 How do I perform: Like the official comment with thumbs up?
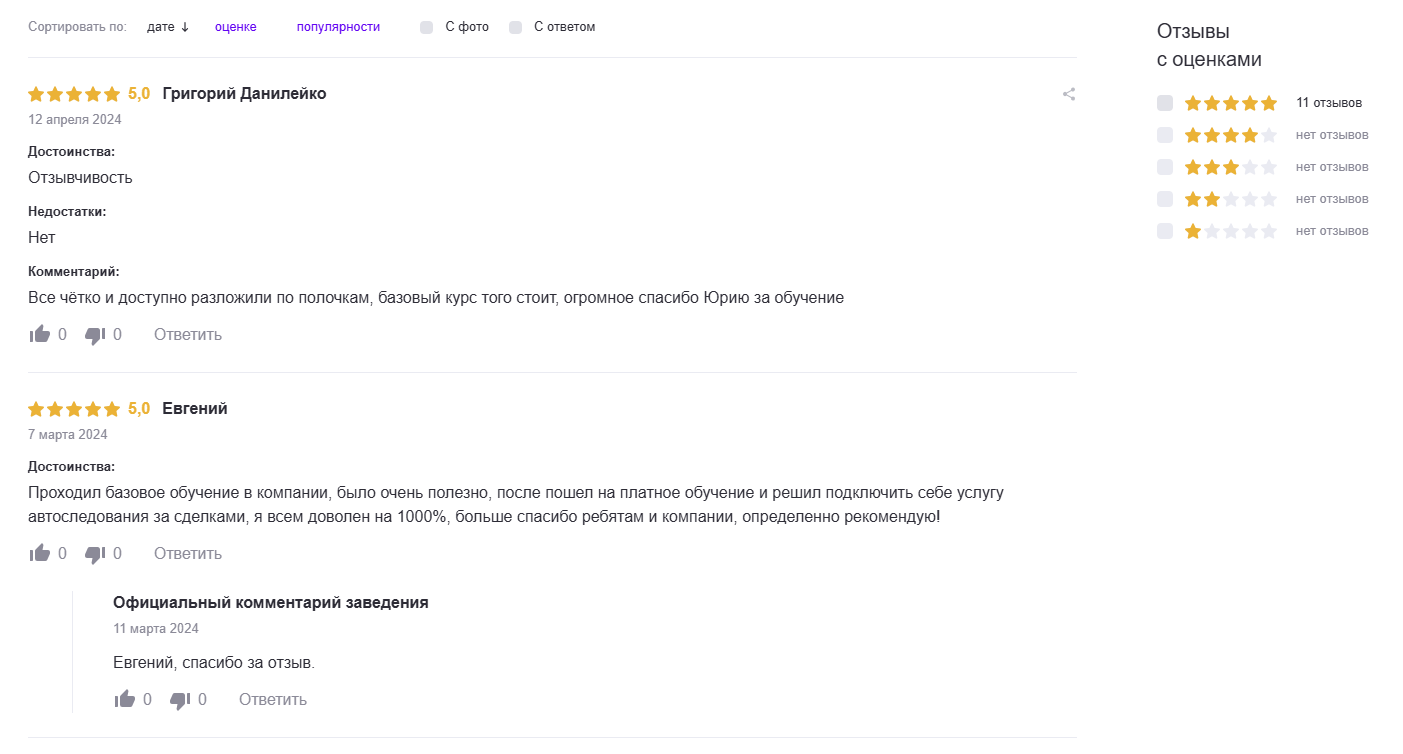(x=125, y=699)
